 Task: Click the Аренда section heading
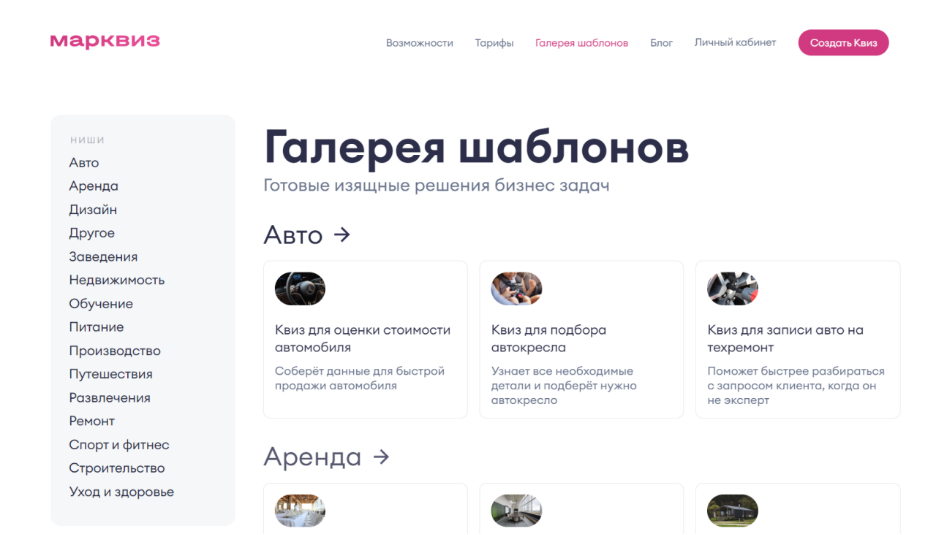click(313, 457)
